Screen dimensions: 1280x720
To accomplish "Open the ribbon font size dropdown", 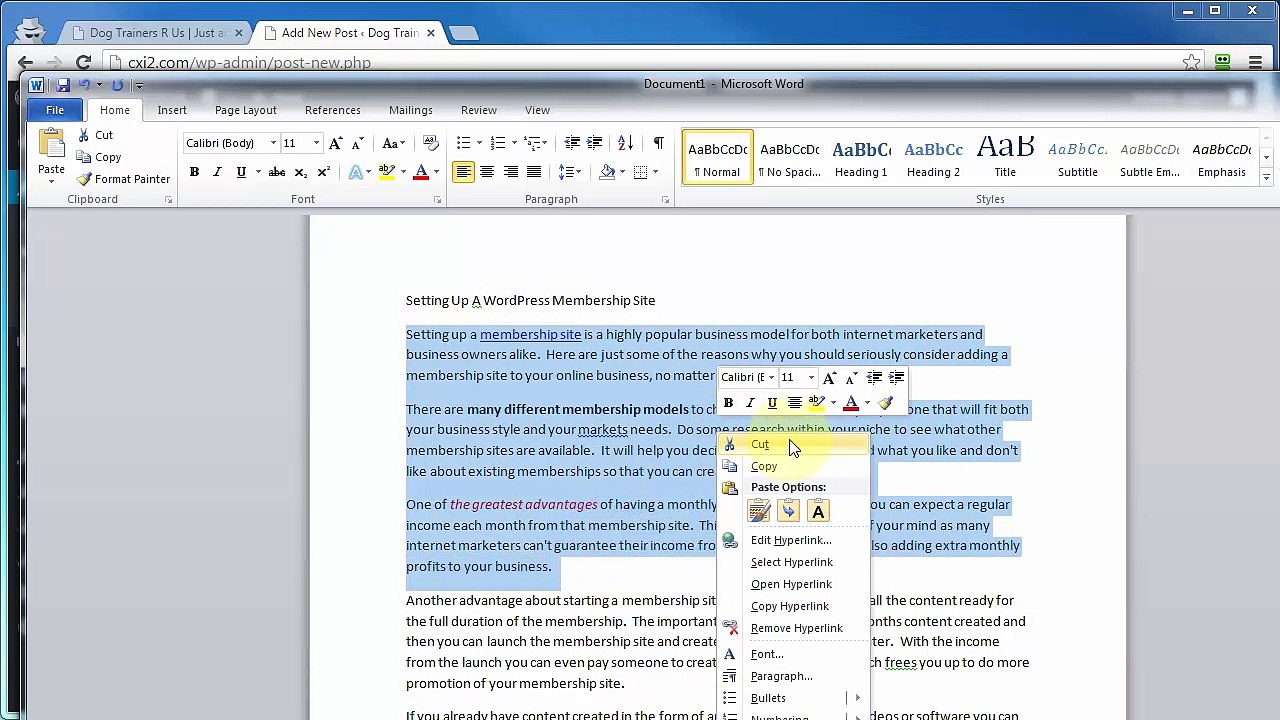I will 316,143.
